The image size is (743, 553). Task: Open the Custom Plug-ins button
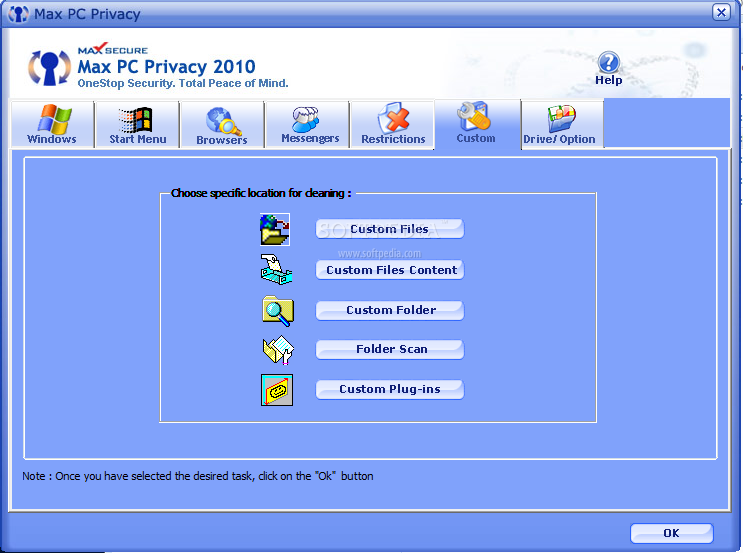coord(390,390)
